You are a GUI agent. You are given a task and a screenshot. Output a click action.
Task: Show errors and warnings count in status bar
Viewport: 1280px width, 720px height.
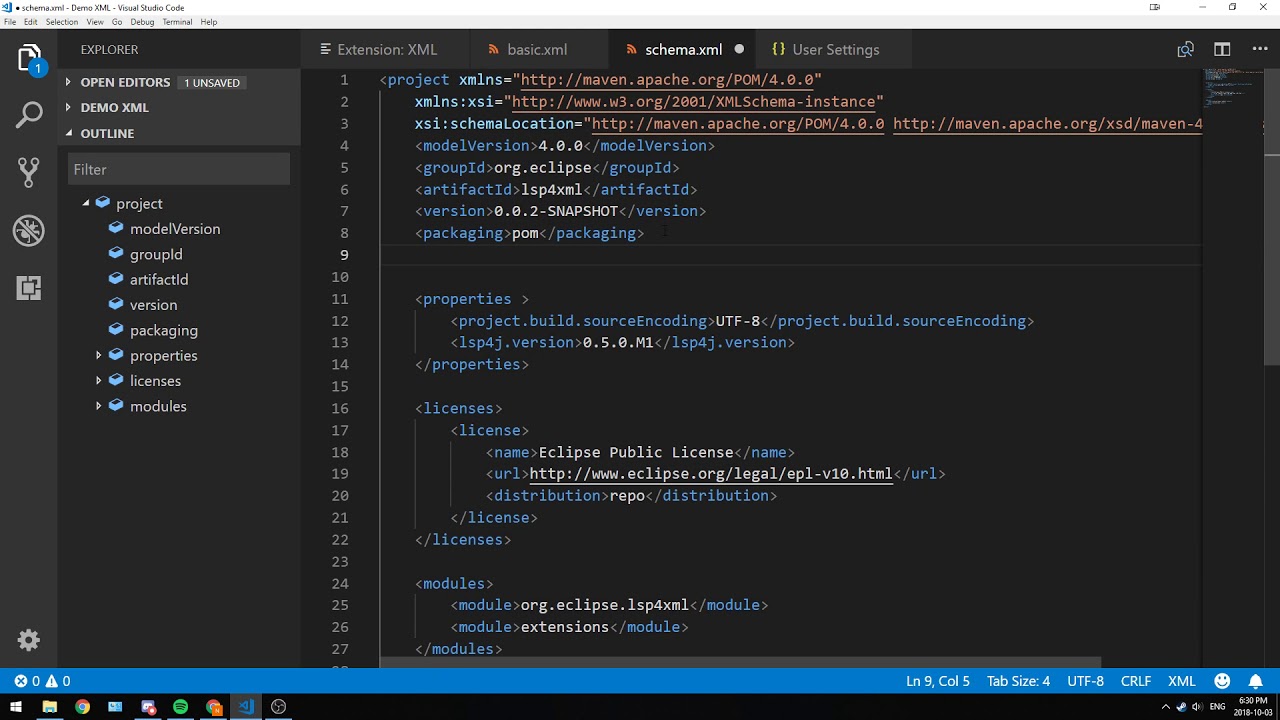point(42,681)
